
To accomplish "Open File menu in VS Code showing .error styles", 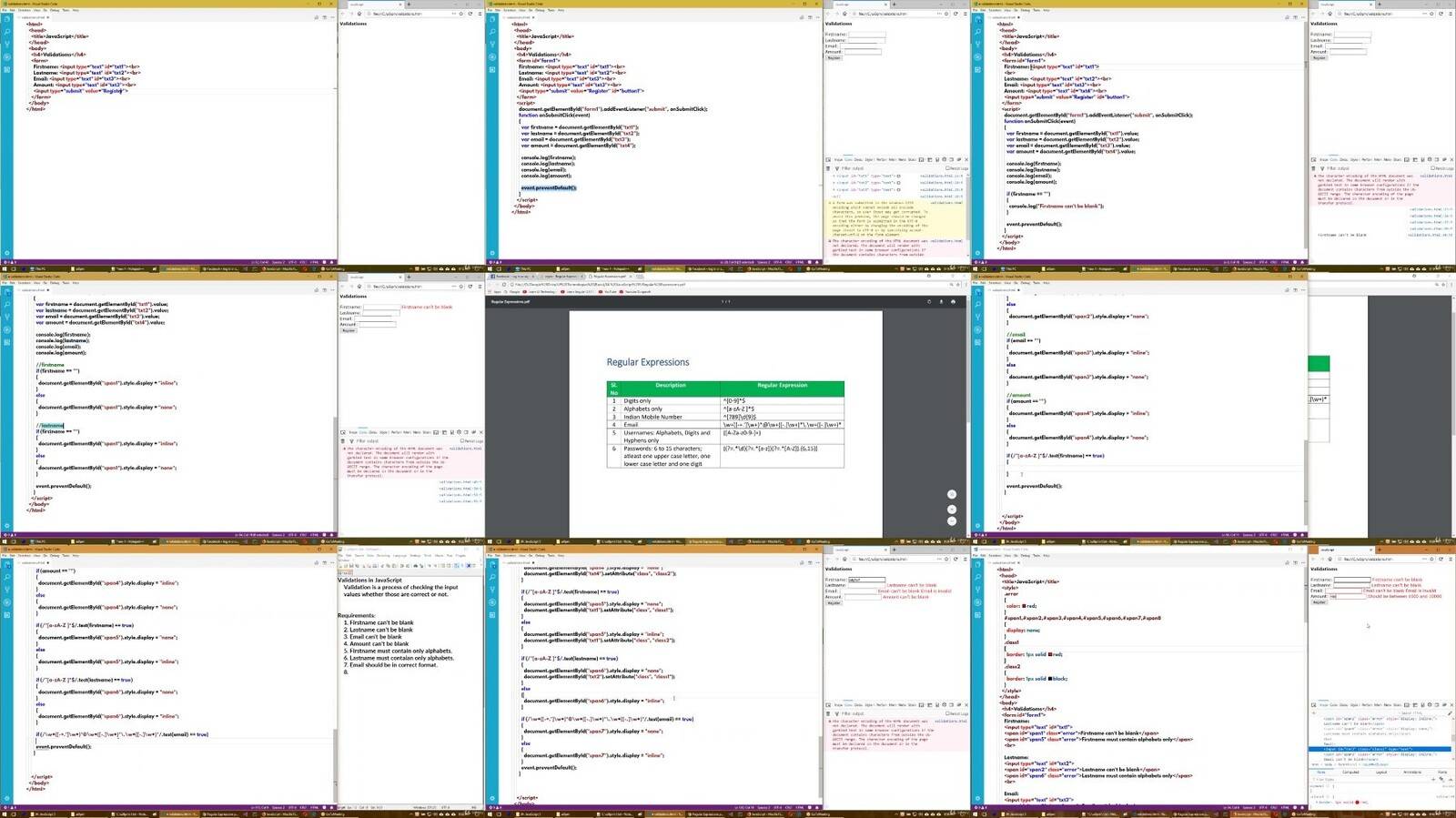I will click(976, 555).
